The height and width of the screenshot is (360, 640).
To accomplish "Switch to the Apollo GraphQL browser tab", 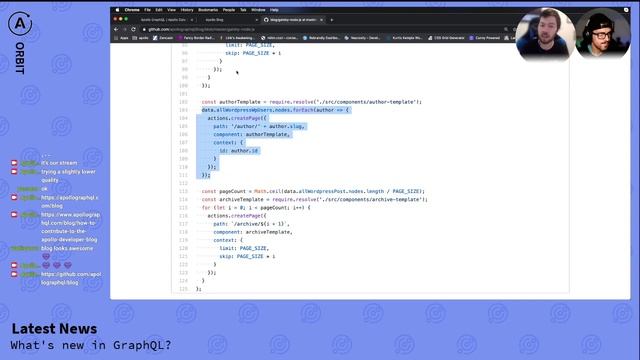I will pos(163,20).
